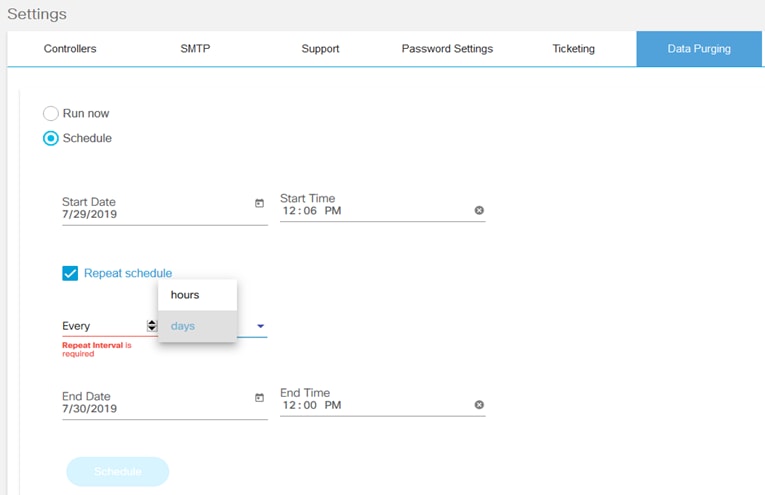The image size is (765, 495).
Task: Uncheck the Repeat schedule checkbox
Action: click(70, 273)
